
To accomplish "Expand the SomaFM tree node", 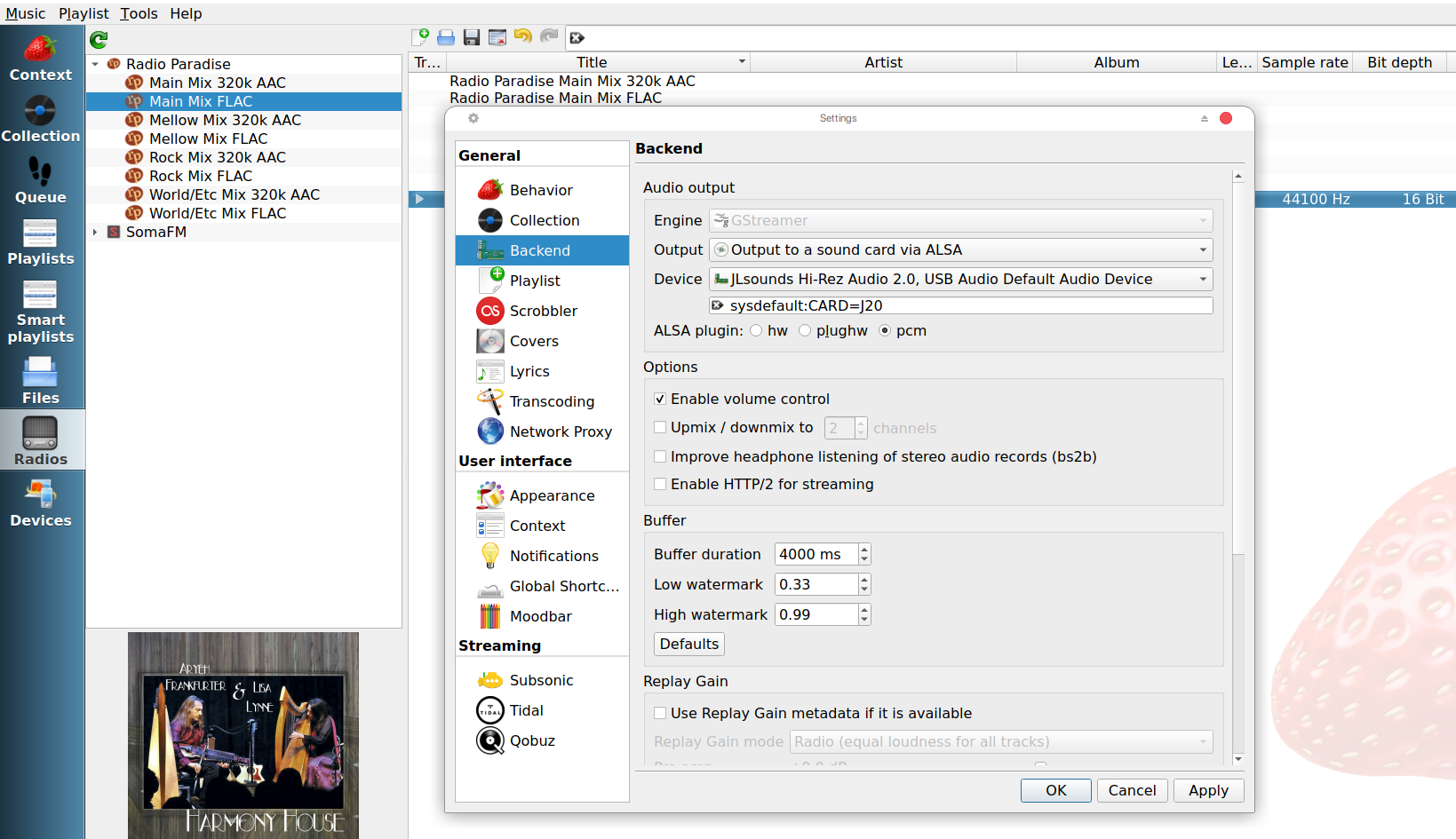I will point(95,232).
